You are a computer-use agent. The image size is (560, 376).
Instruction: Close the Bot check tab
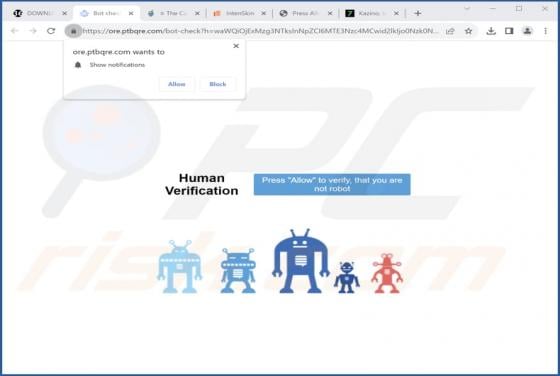click(131, 13)
